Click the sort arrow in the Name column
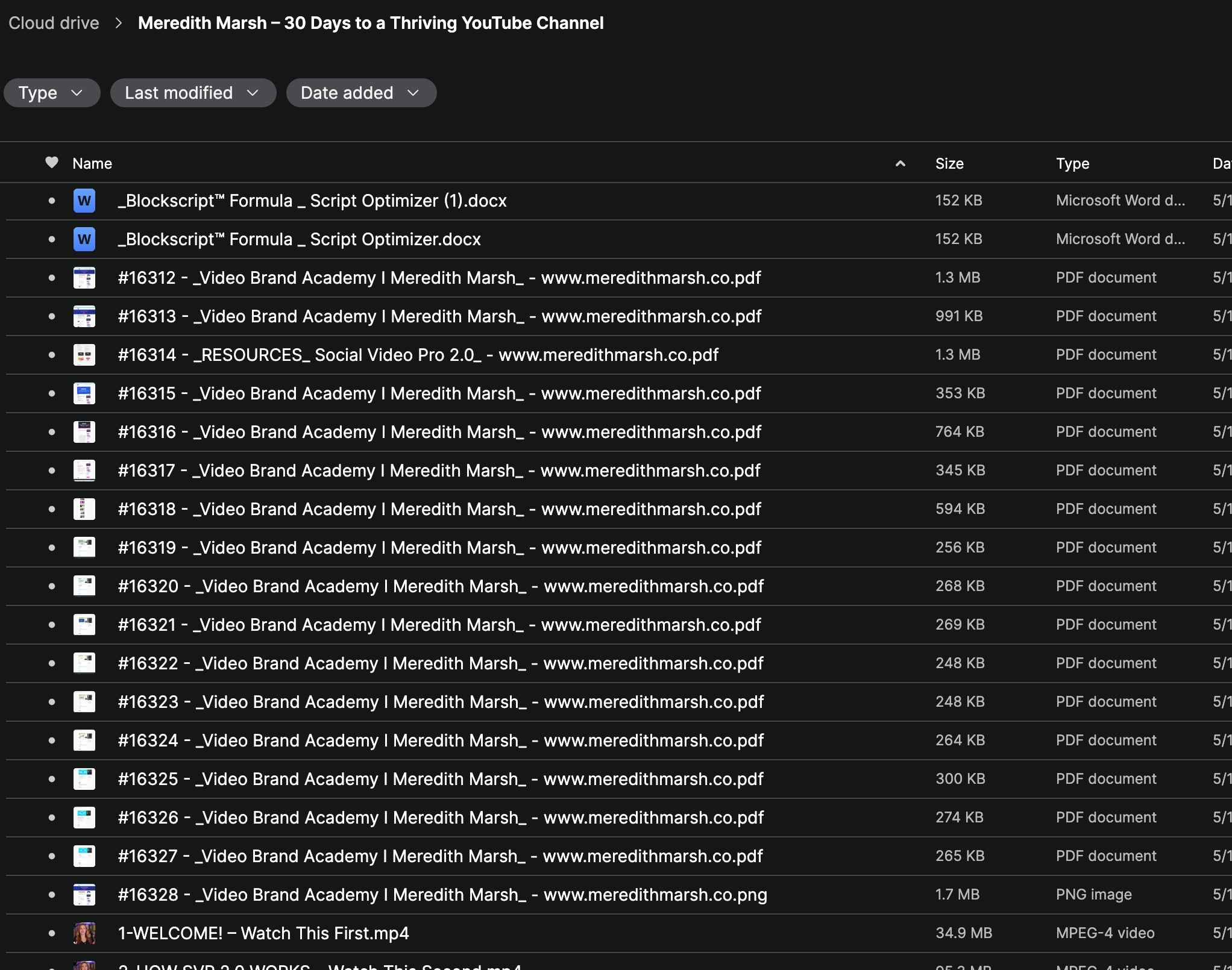The image size is (1232, 970). (x=900, y=163)
